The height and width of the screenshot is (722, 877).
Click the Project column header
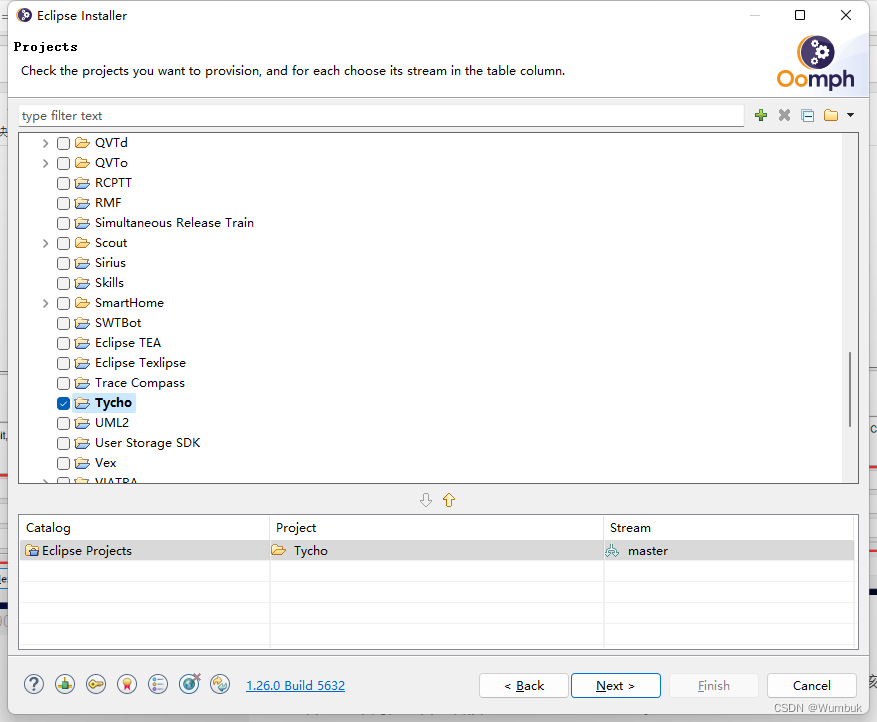click(436, 528)
